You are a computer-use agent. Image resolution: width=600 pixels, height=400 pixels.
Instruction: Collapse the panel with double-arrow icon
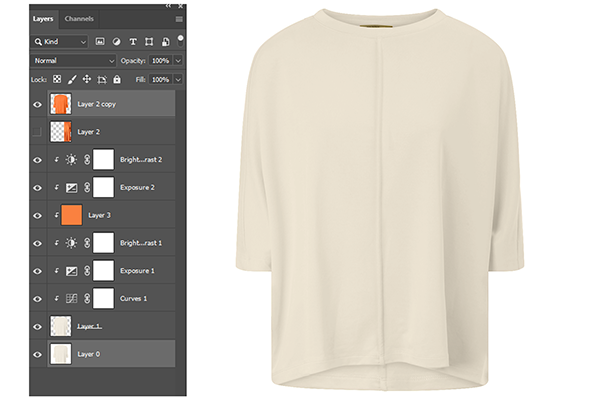pyautogui.click(x=168, y=6)
